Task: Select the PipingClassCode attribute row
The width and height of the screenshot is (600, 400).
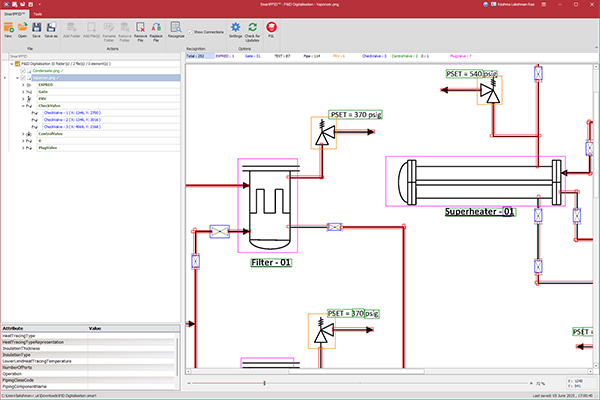Action: 89,380
